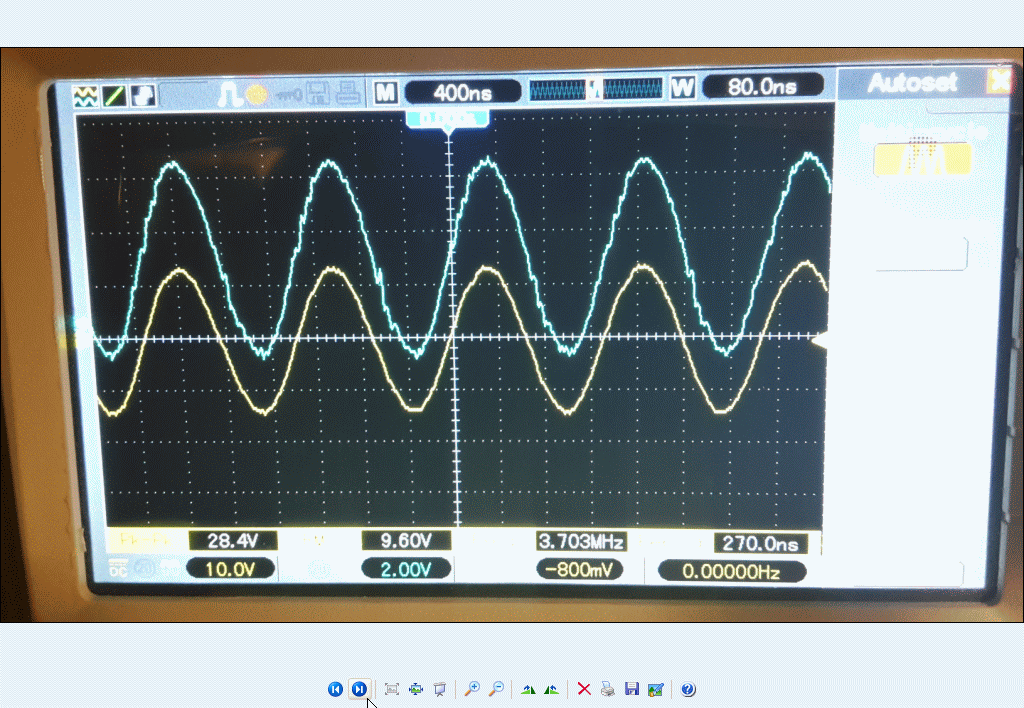Advance to the next image
This screenshot has width=1024, height=708.
[x=359, y=689]
